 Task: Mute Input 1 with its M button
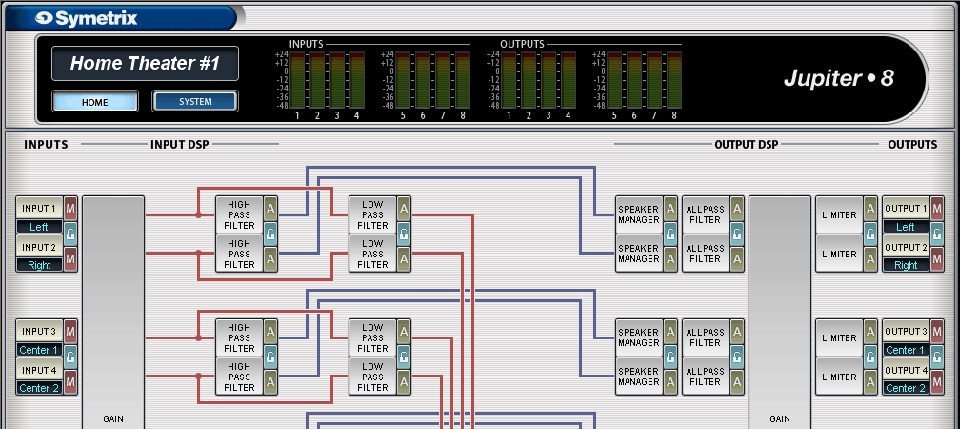tap(70, 208)
